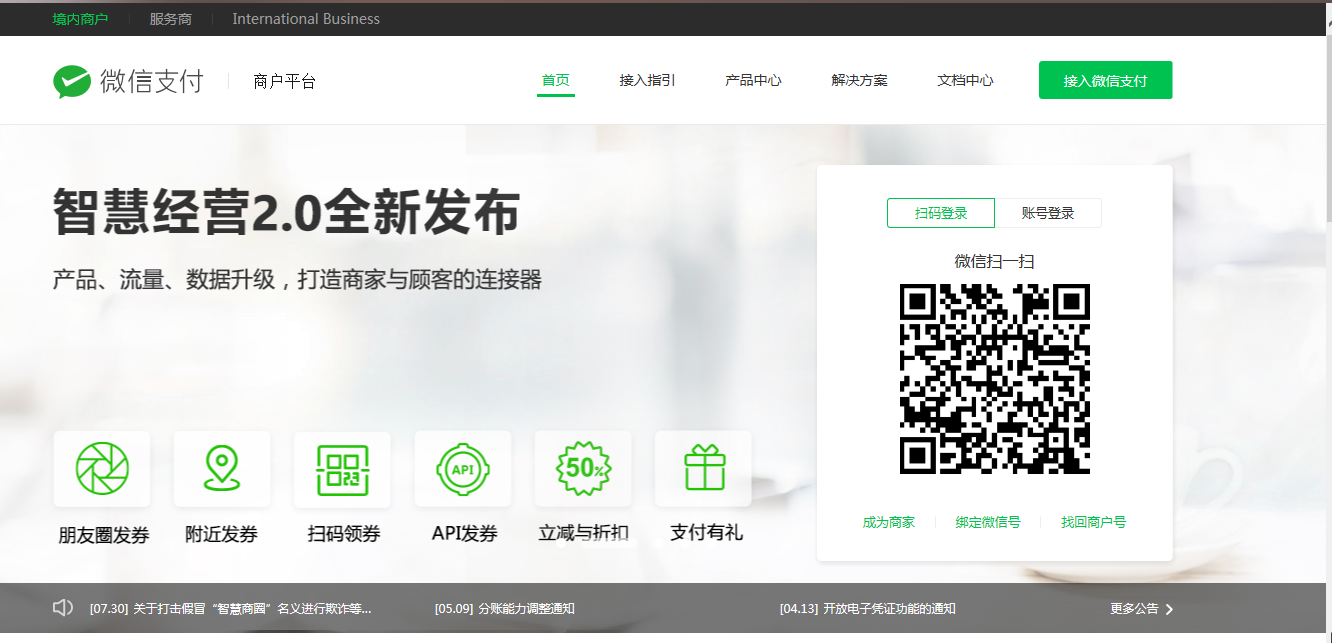1332x643 pixels.
Task: Click the 立减与折扣 label
Action: (x=584, y=533)
